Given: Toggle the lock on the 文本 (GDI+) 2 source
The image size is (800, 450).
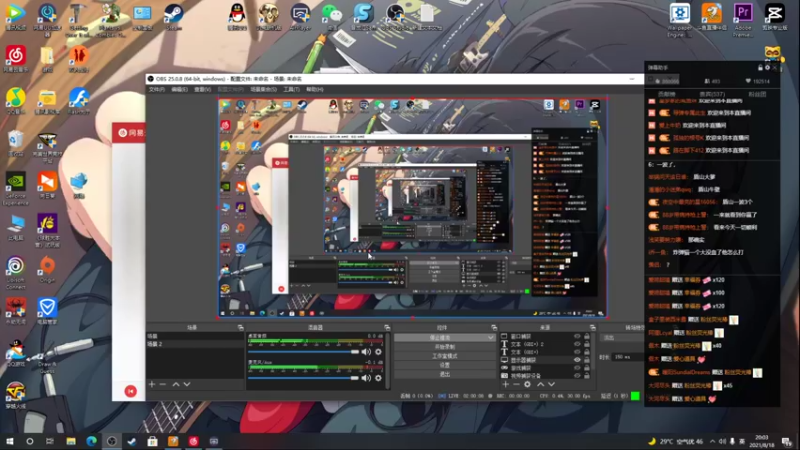Looking at the screenshot, I should point(587,344).
